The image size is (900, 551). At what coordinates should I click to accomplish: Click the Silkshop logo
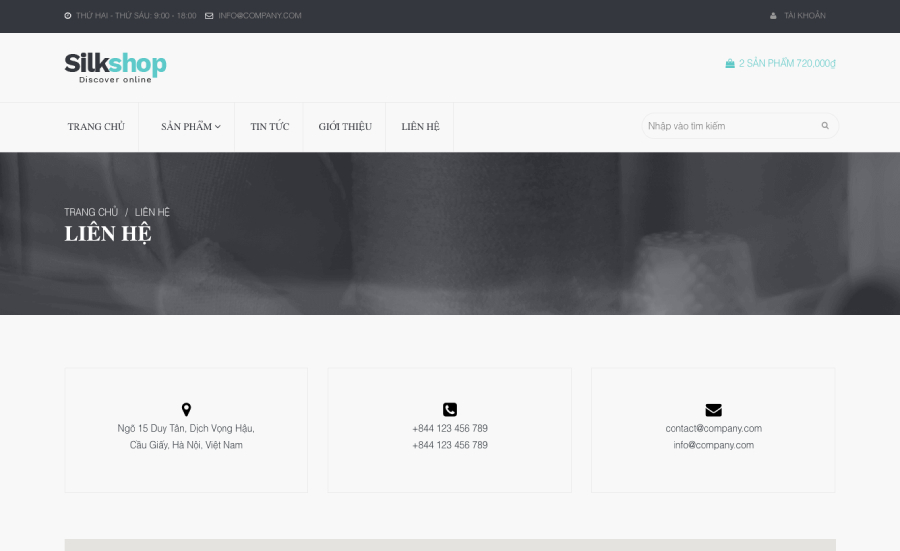(x=115, y=68)
